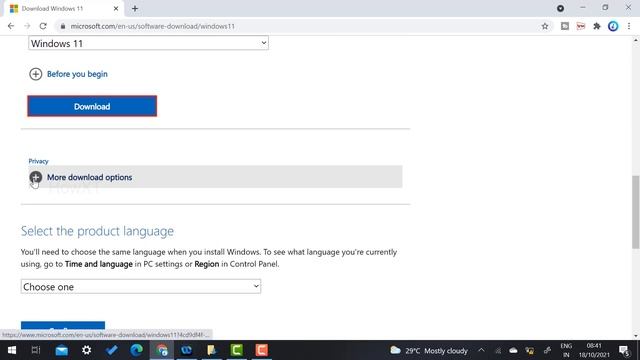Open the notification center icon

click(x=624, y=351)
